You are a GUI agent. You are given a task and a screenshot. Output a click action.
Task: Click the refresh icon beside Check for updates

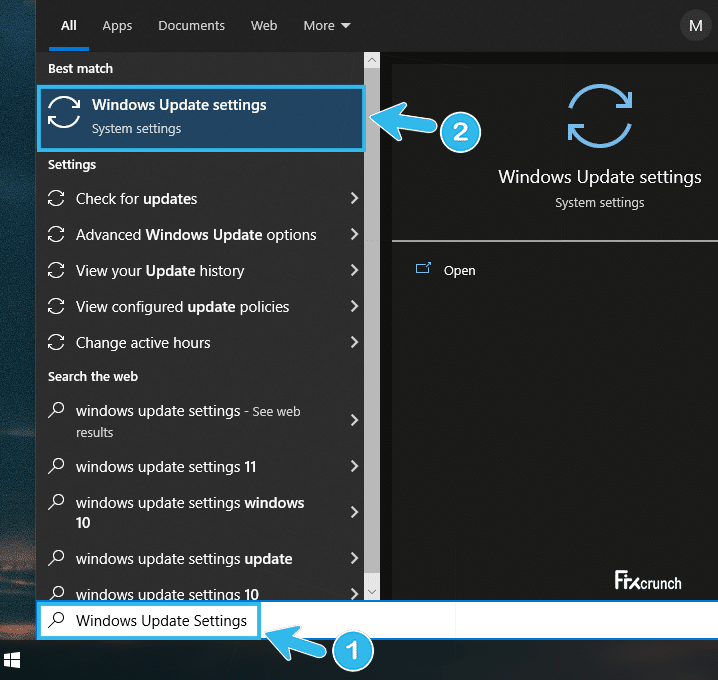(x=56, y=198)
